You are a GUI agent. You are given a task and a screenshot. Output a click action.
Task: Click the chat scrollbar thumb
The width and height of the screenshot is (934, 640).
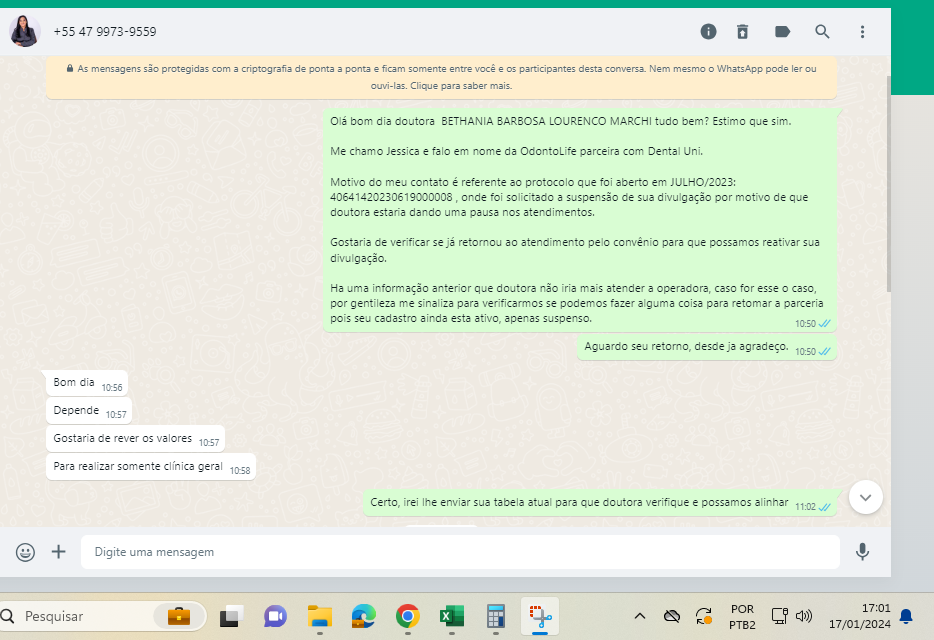889,184
